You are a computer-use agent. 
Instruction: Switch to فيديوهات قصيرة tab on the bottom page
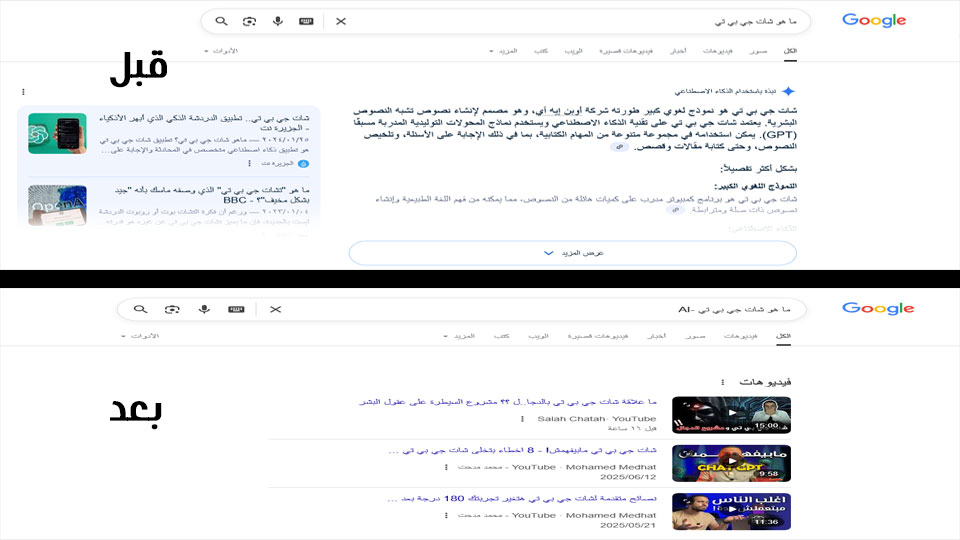pos(598,336)
